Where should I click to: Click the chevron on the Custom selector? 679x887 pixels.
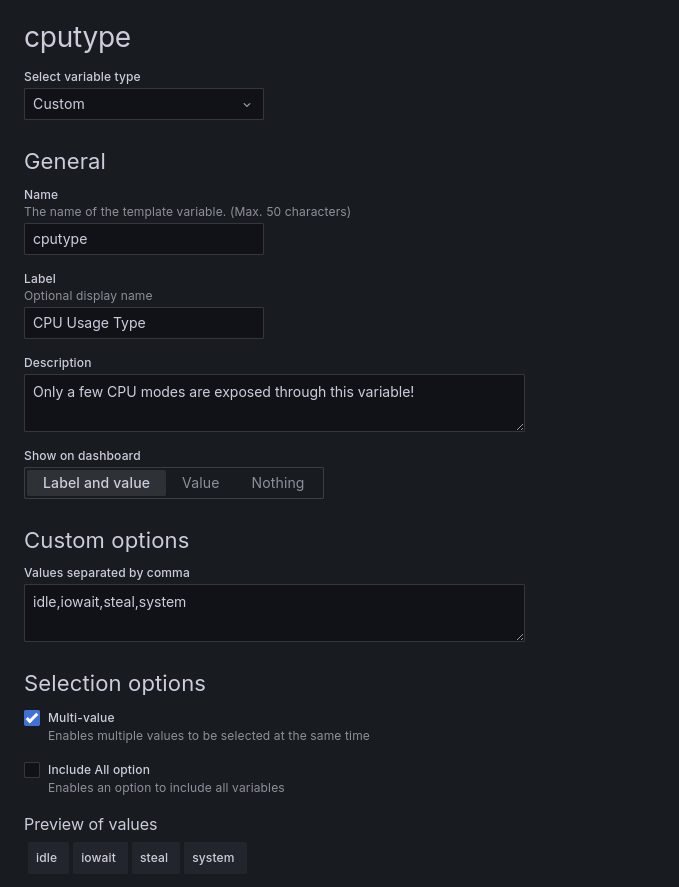pos(247,104)
